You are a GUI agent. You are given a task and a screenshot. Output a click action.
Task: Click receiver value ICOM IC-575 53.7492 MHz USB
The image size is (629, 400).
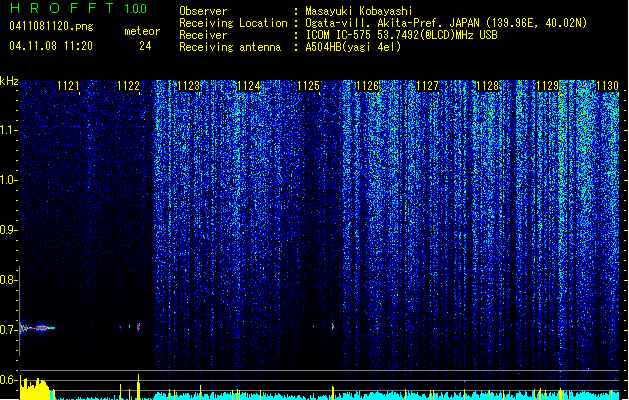pos(402,35)
